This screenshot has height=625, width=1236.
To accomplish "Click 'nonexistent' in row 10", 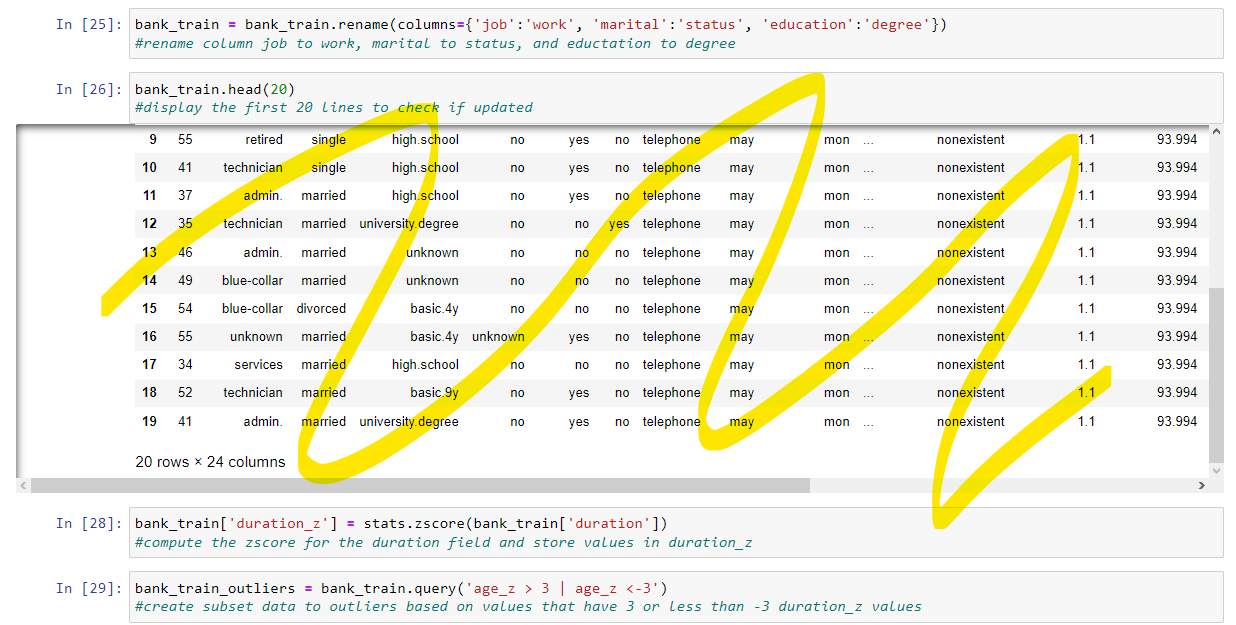I will 971,168.
